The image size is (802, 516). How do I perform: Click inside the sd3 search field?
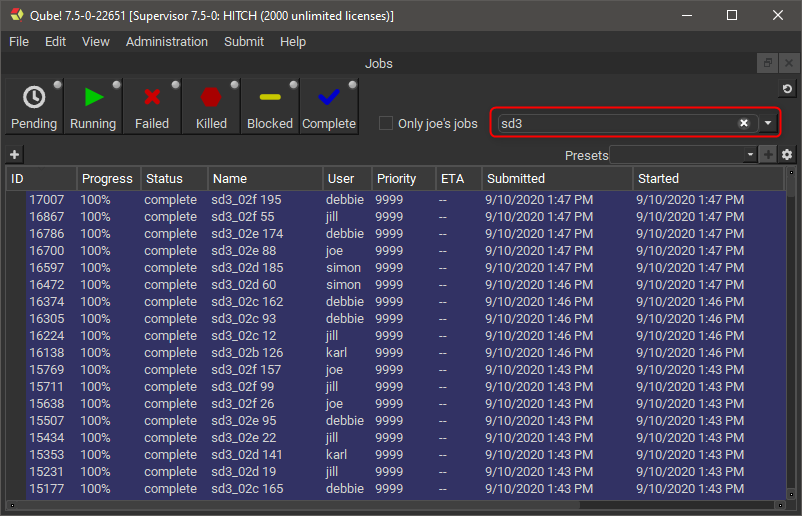coord(615,123)
